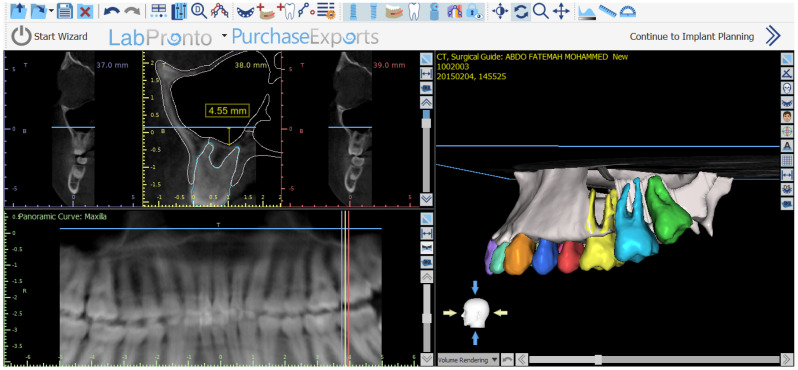Open the layout grid tool
Screen dimensions: 798x370
[x=159, y=11]
